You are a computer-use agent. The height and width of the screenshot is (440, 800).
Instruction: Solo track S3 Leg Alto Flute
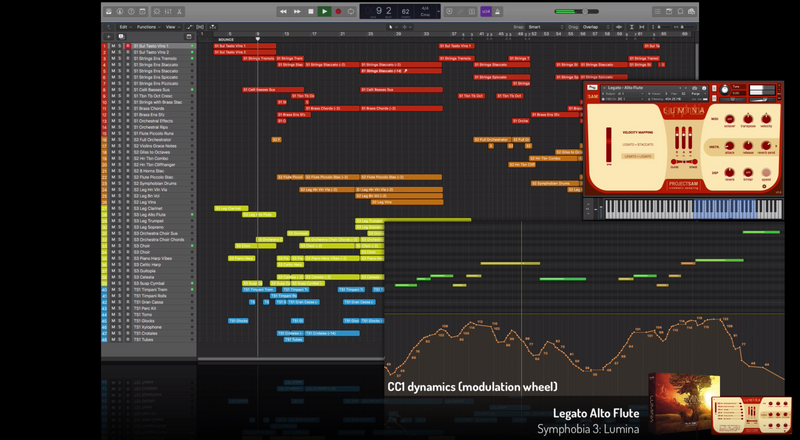pyautogui.click(x=120, y=215)
